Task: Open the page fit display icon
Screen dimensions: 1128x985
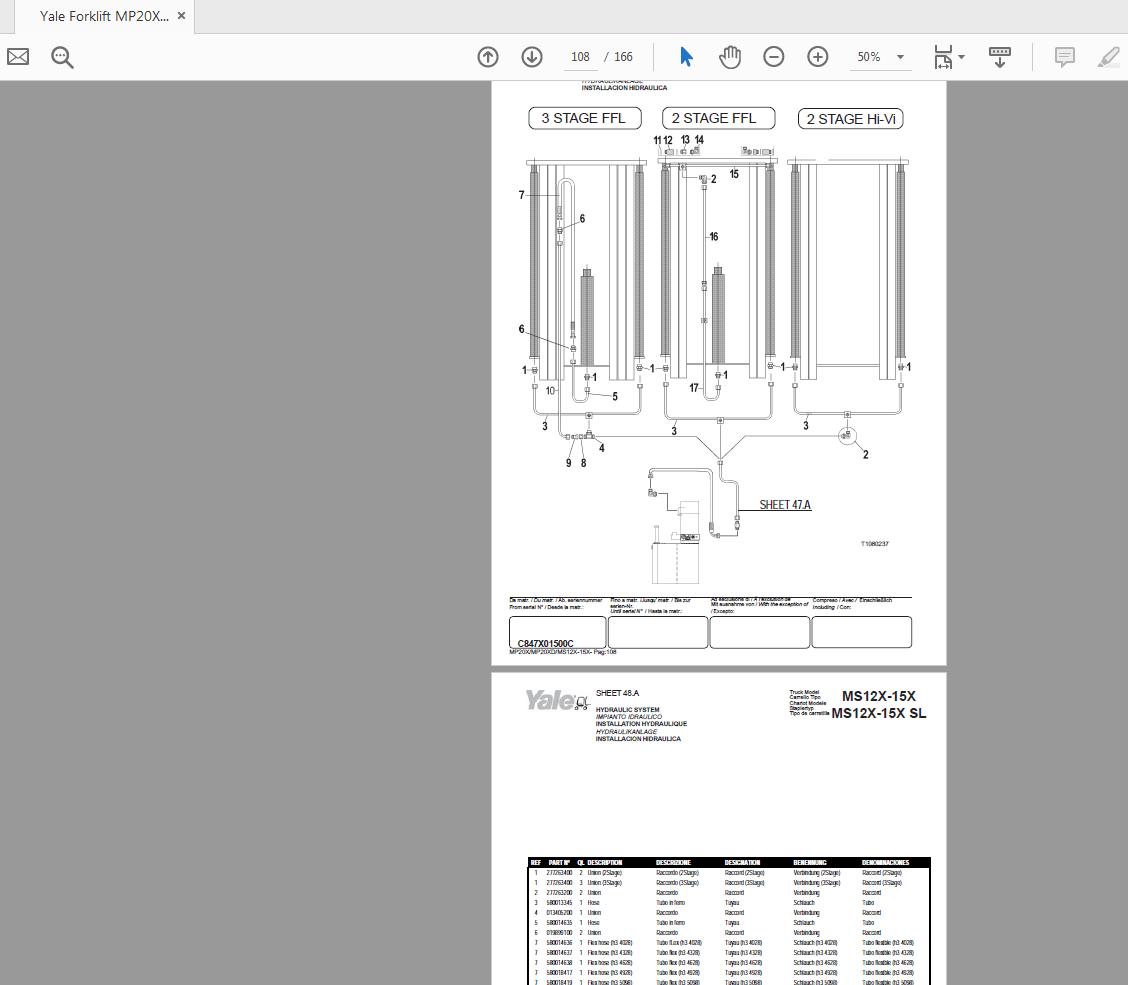Action: pos(943,57)
